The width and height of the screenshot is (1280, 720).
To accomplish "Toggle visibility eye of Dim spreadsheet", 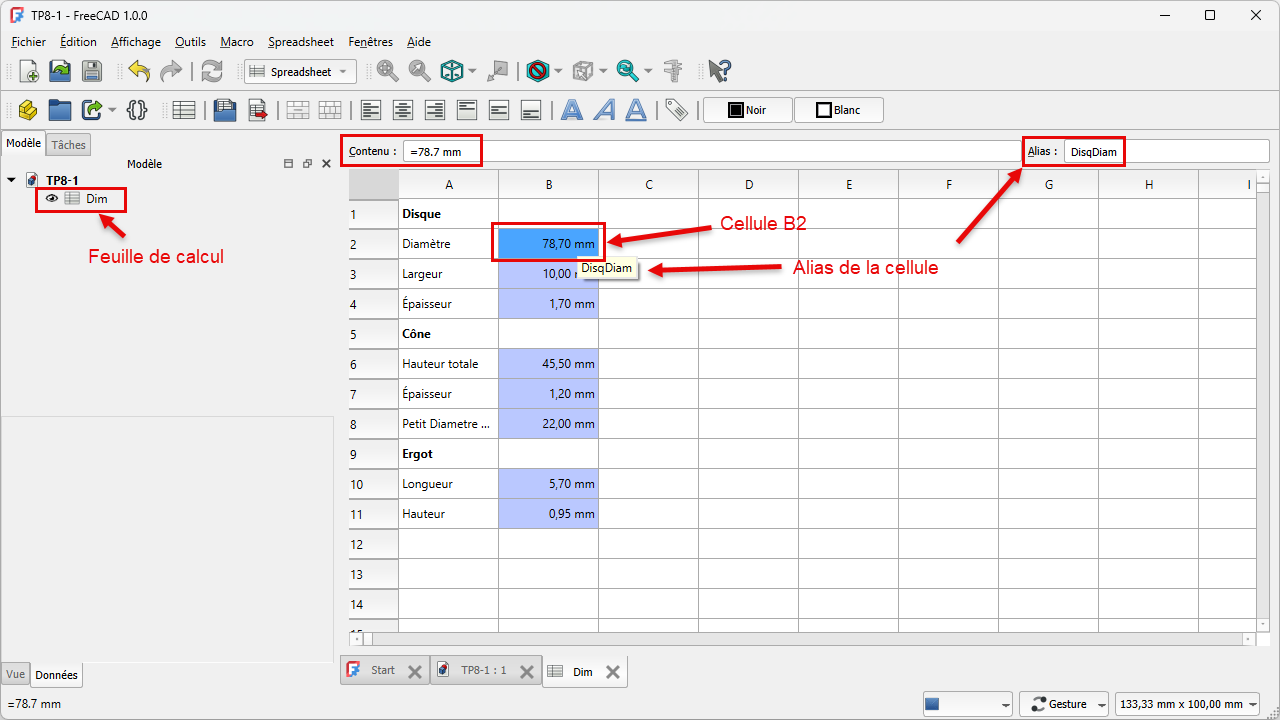I will tap(52, 199).
